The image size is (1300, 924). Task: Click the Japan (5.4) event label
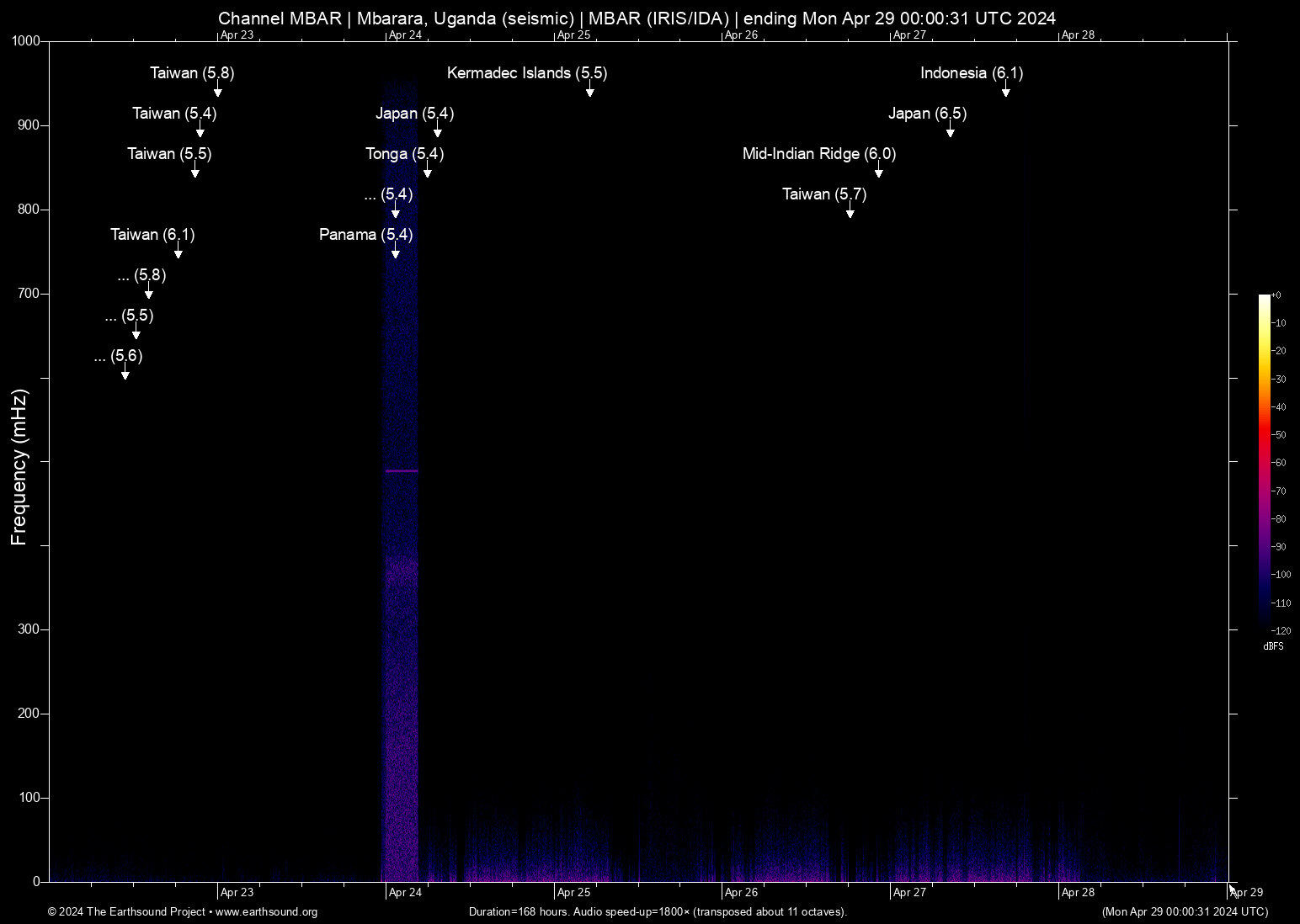(x=414, y=114)
